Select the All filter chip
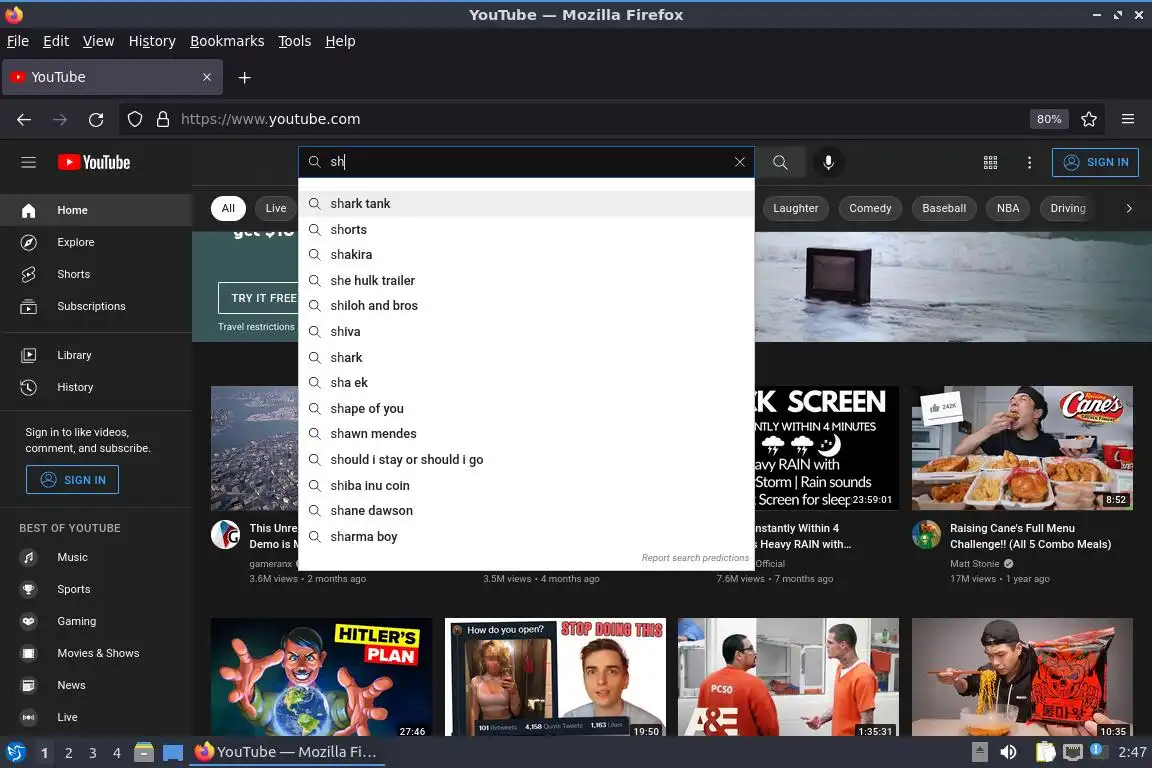Image resolution: width=1152 pixels, height=768 pixels. (x=228, y=208)
